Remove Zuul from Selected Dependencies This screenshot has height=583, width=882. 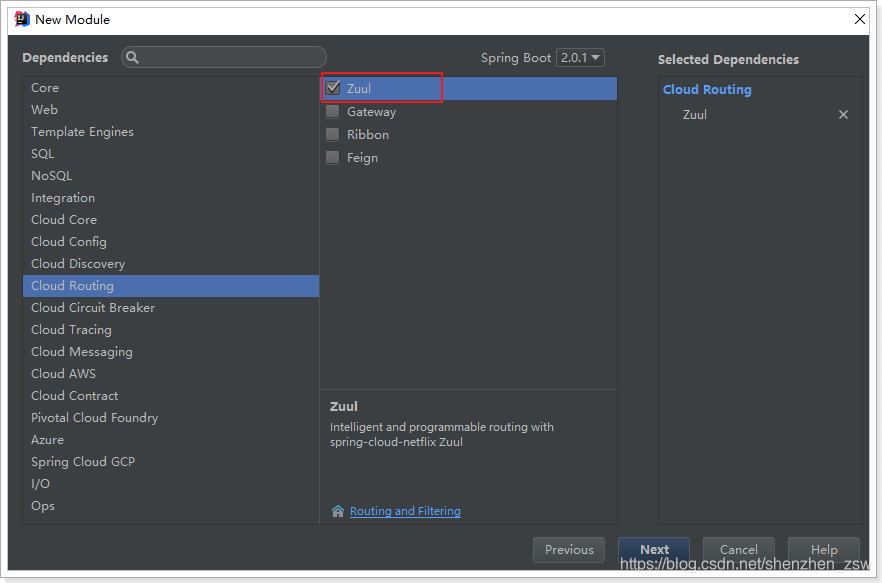843,115
